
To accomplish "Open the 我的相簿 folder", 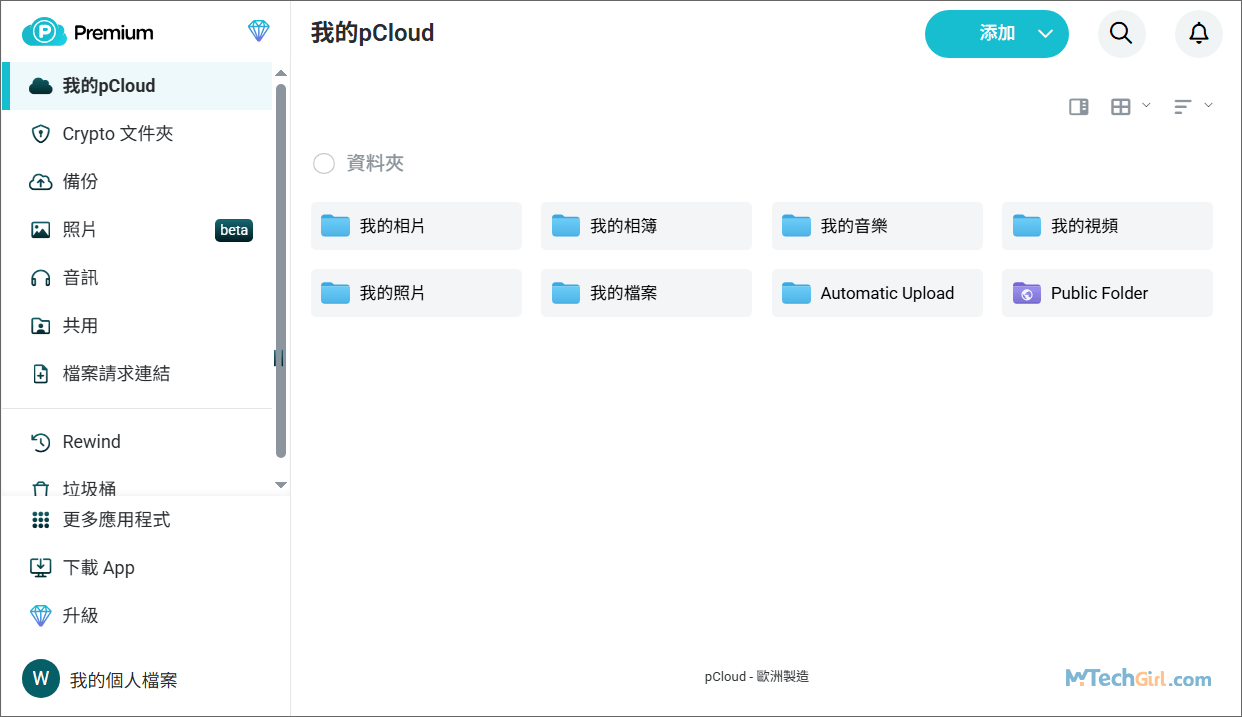I will (x=646, y=226).
